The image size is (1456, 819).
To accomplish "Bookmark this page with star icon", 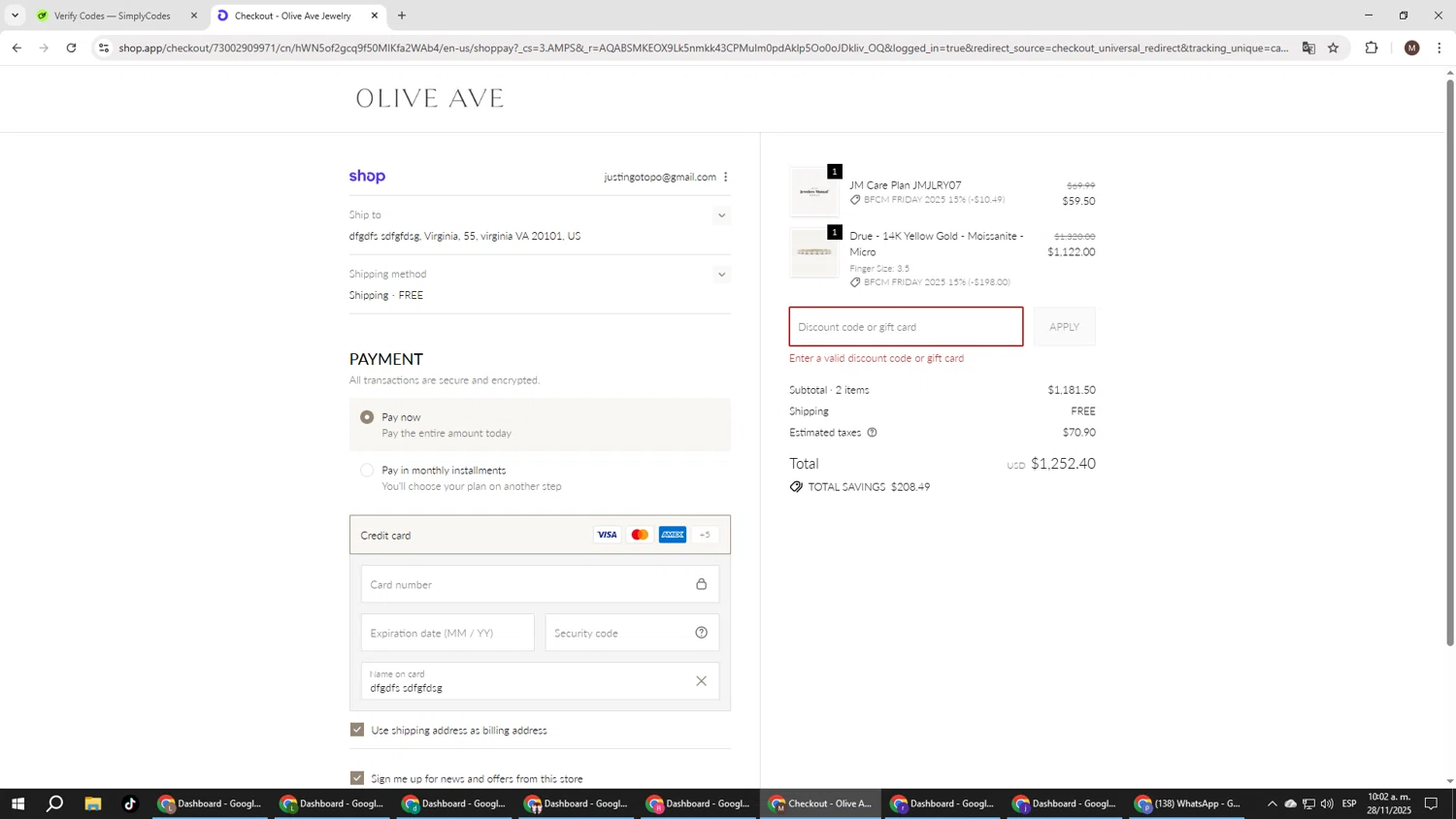I will point(1333,48).
